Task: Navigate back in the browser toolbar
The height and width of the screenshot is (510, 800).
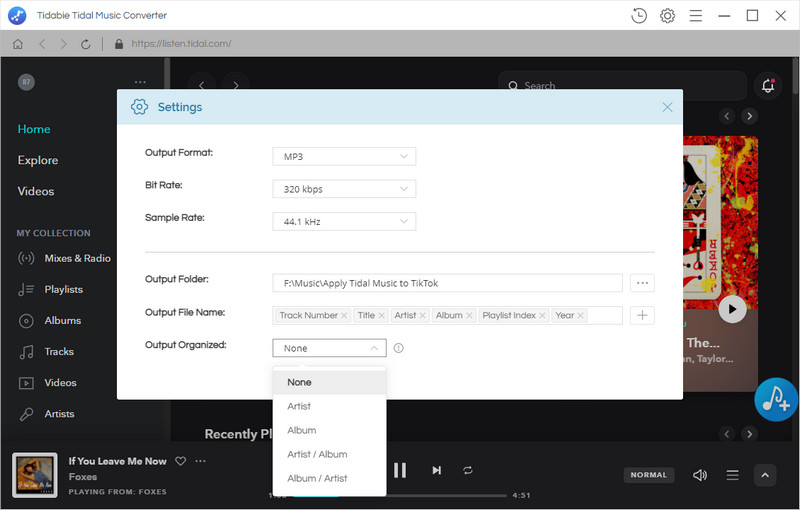Action: click(42, 44)
